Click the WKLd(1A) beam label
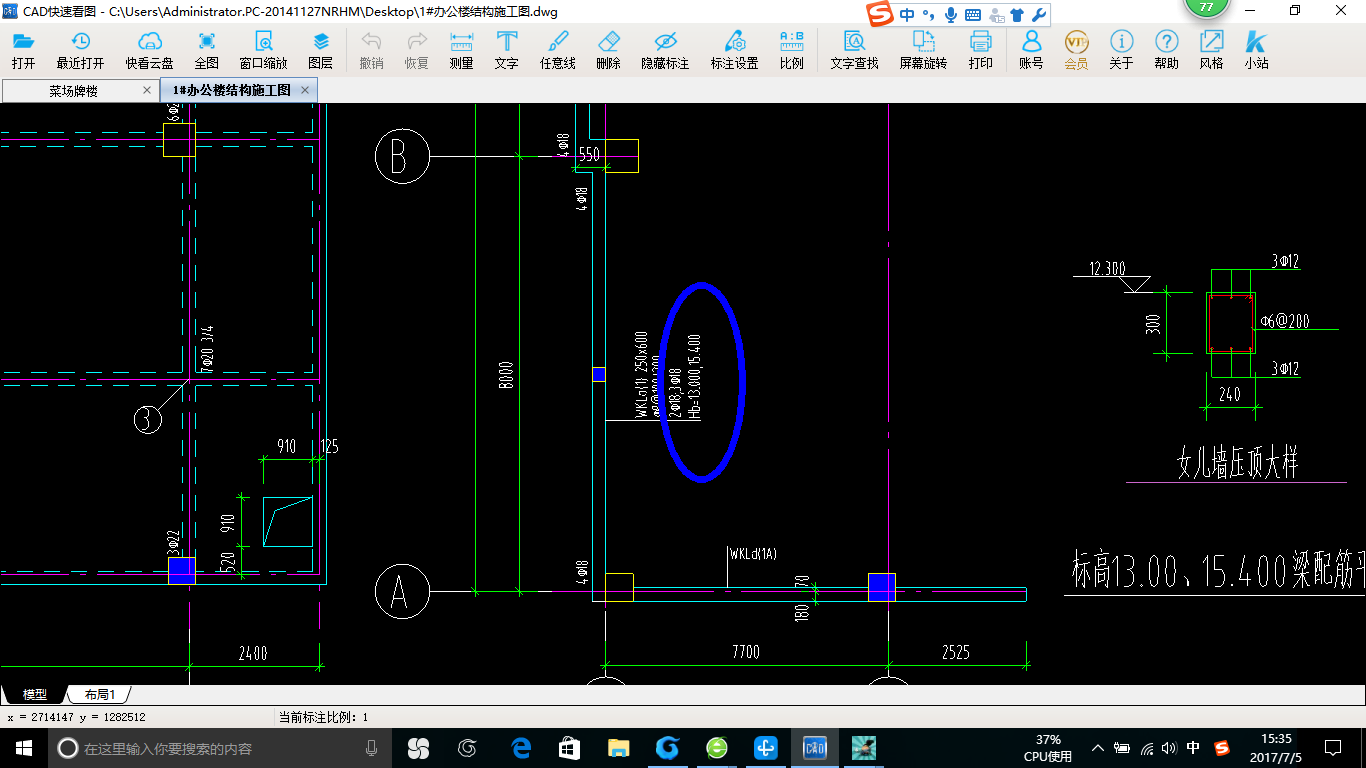The image size is (1366, 768). 754,553
